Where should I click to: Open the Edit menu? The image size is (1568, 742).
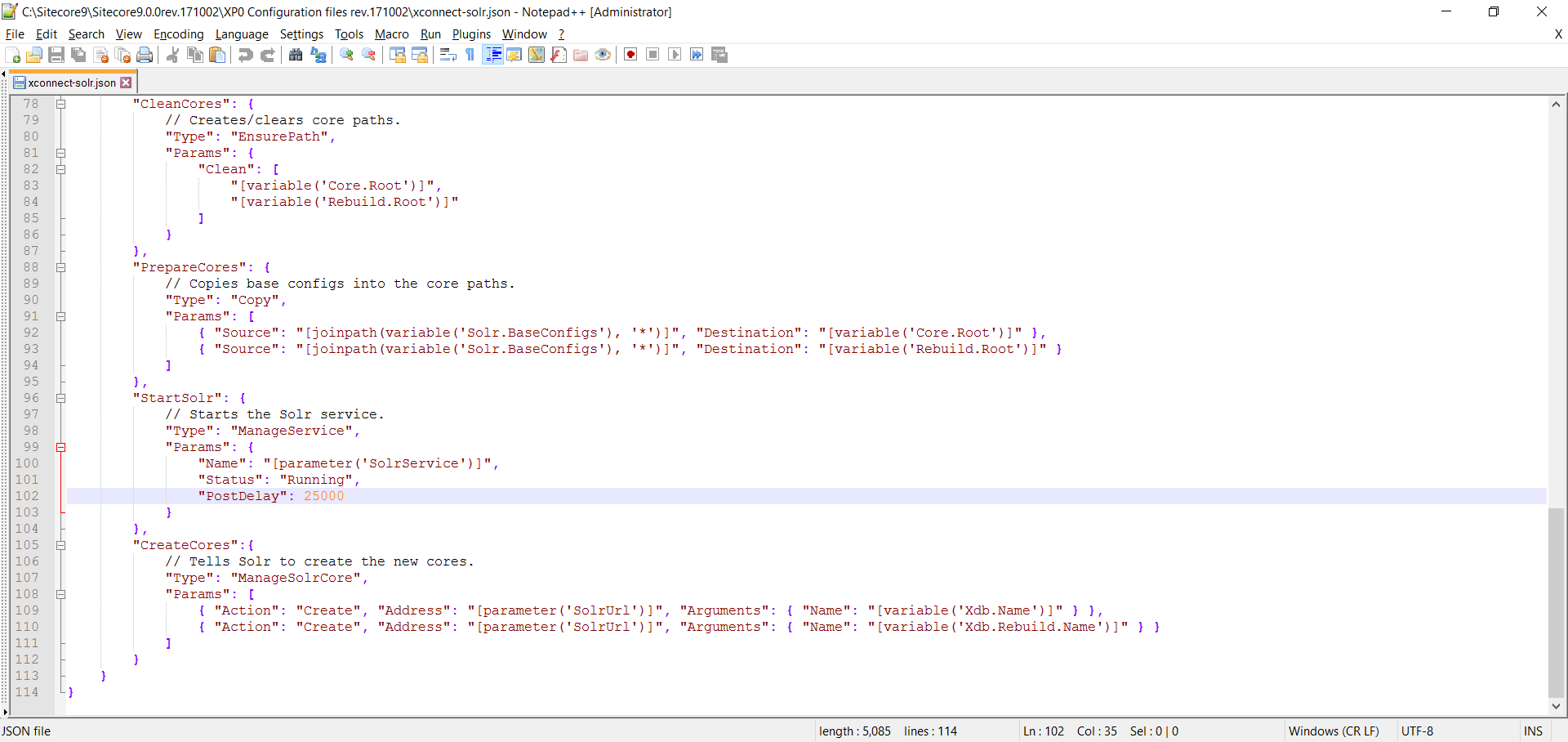[x=47, y=34]
